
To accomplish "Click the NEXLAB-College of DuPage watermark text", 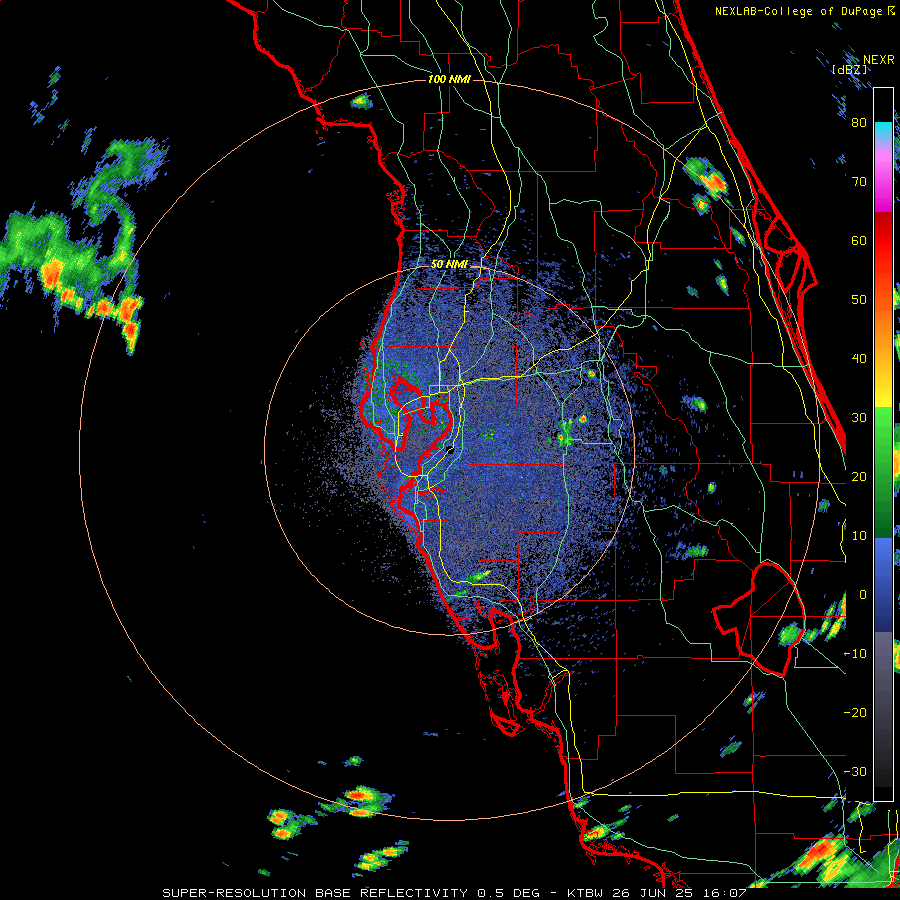I will point(800,11).
